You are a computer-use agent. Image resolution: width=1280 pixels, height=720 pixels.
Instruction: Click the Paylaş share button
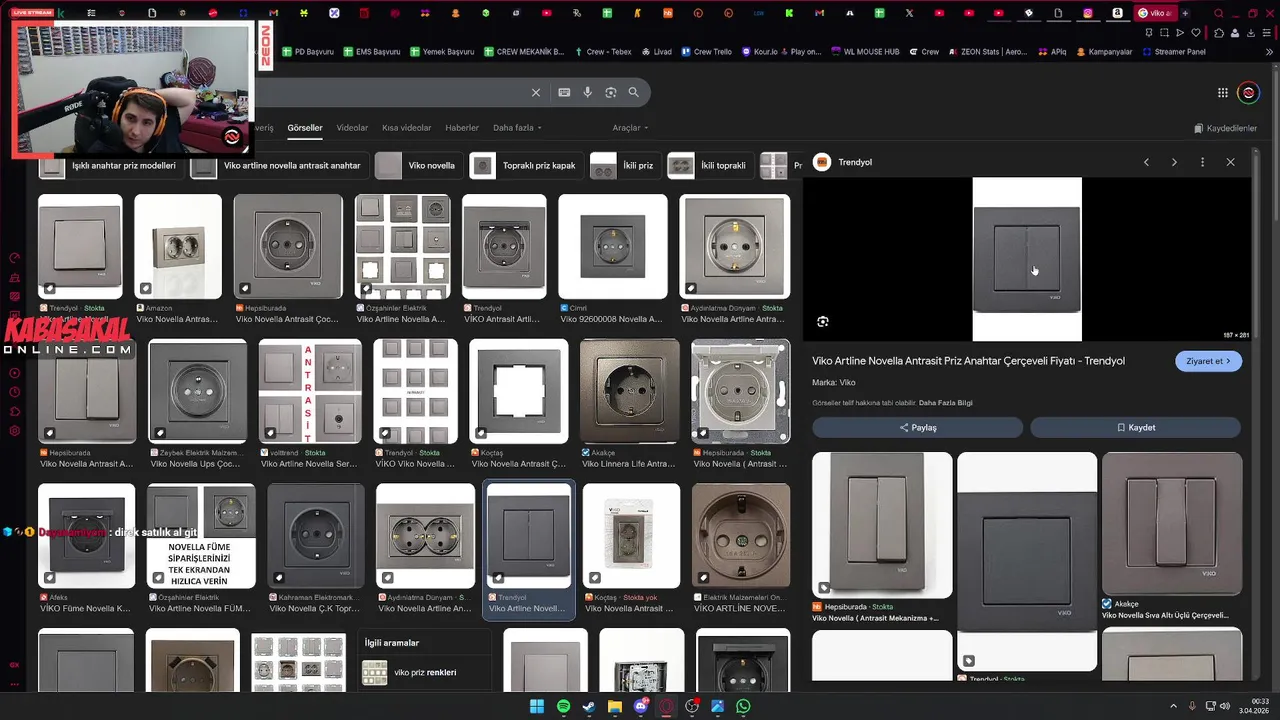point(917,427)
